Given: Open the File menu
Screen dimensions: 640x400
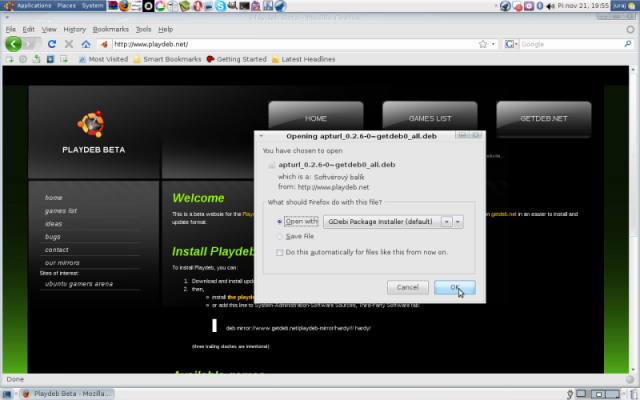Looking at the screenshot, I should point(11,29).
